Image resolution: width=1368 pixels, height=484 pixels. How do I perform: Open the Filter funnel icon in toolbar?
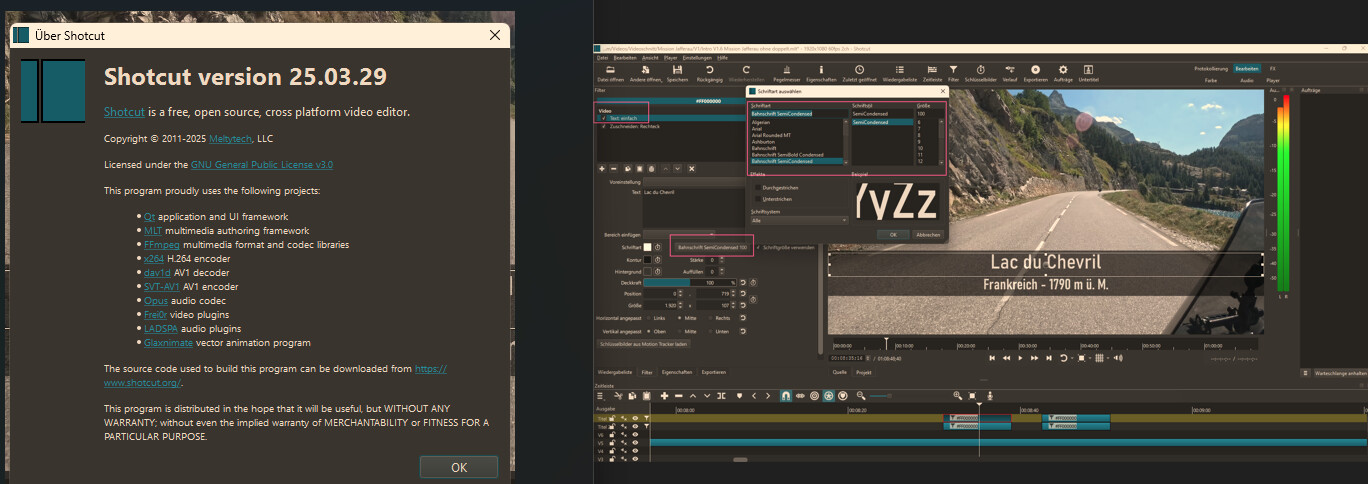953,71
